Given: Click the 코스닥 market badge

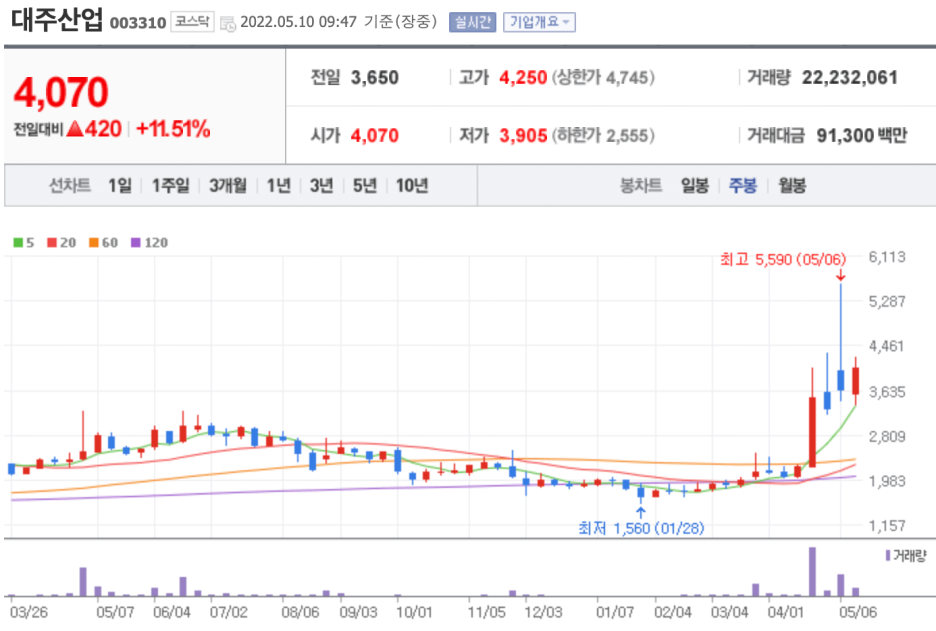Looking at the screenshot, I should [x=192, y=22].
